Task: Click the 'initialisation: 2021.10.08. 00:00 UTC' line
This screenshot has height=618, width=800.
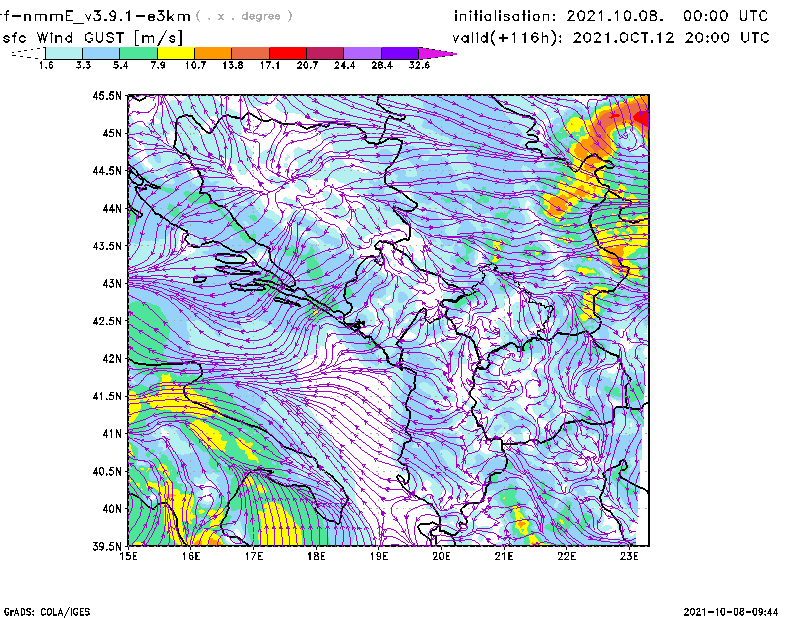Action: coord(611,16)
